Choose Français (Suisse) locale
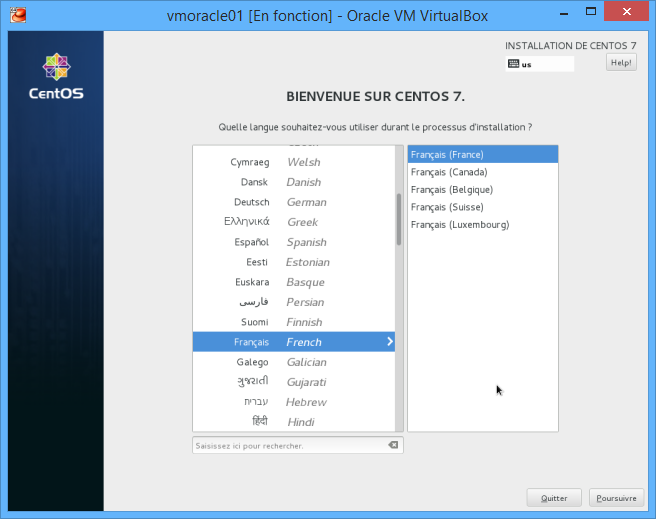 pos(483,207)
